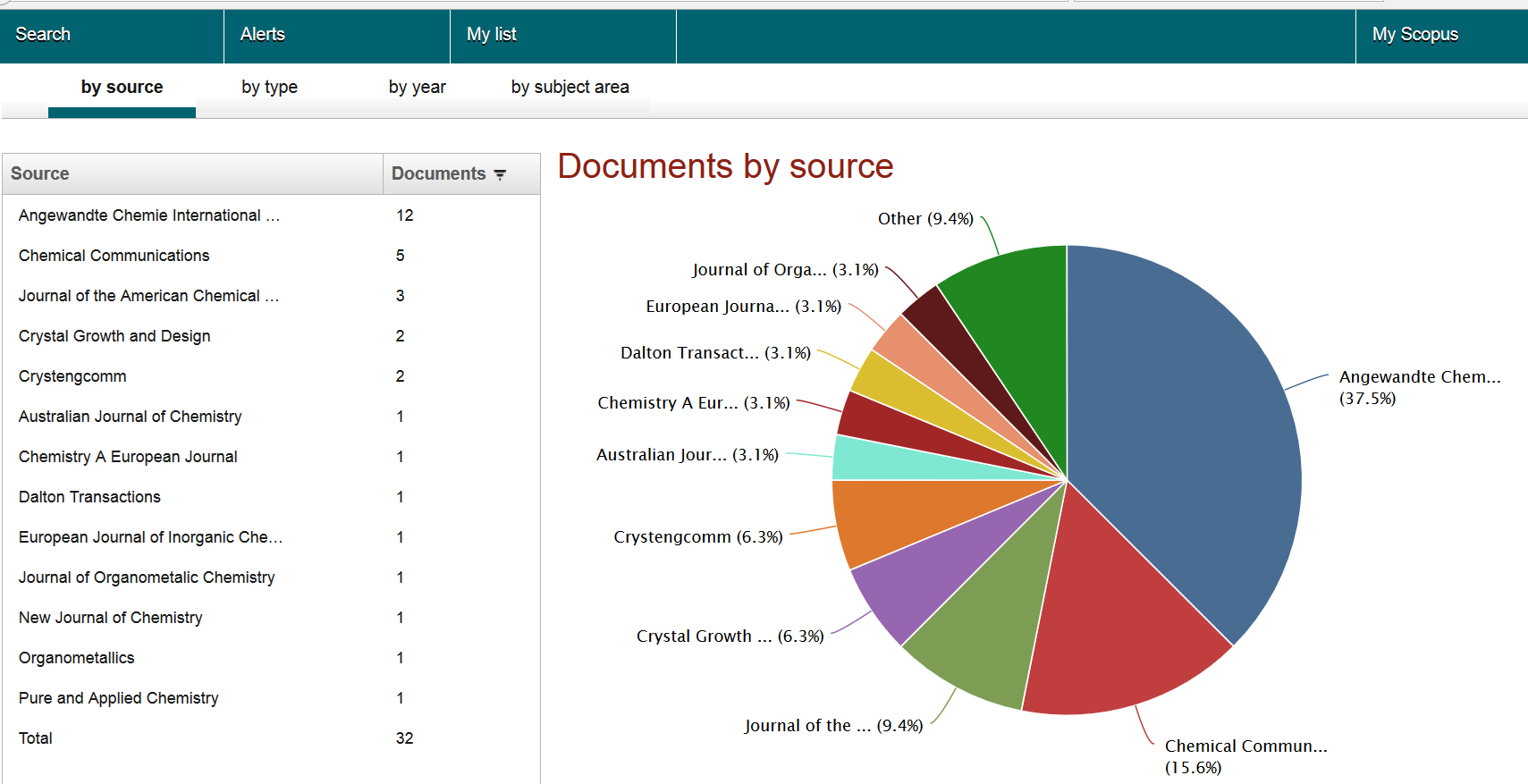Click the Angewandte Chem… (37.5%) chart label

[1420, 387]
